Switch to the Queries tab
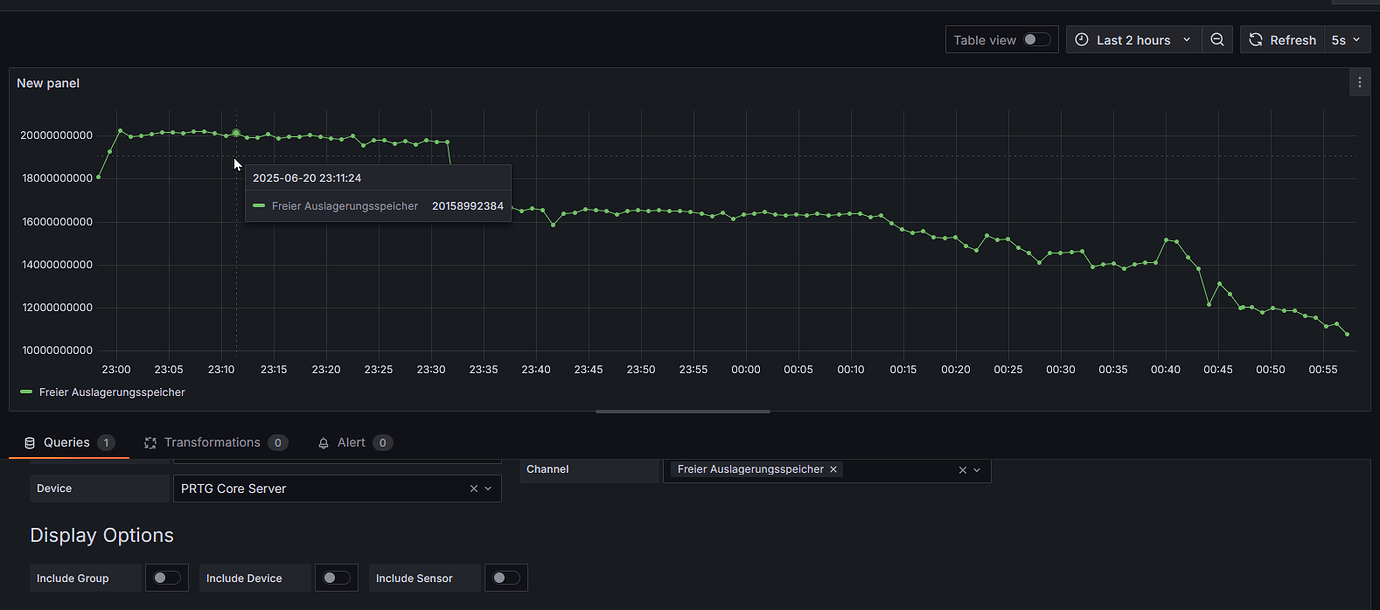 tap(65, 442)
